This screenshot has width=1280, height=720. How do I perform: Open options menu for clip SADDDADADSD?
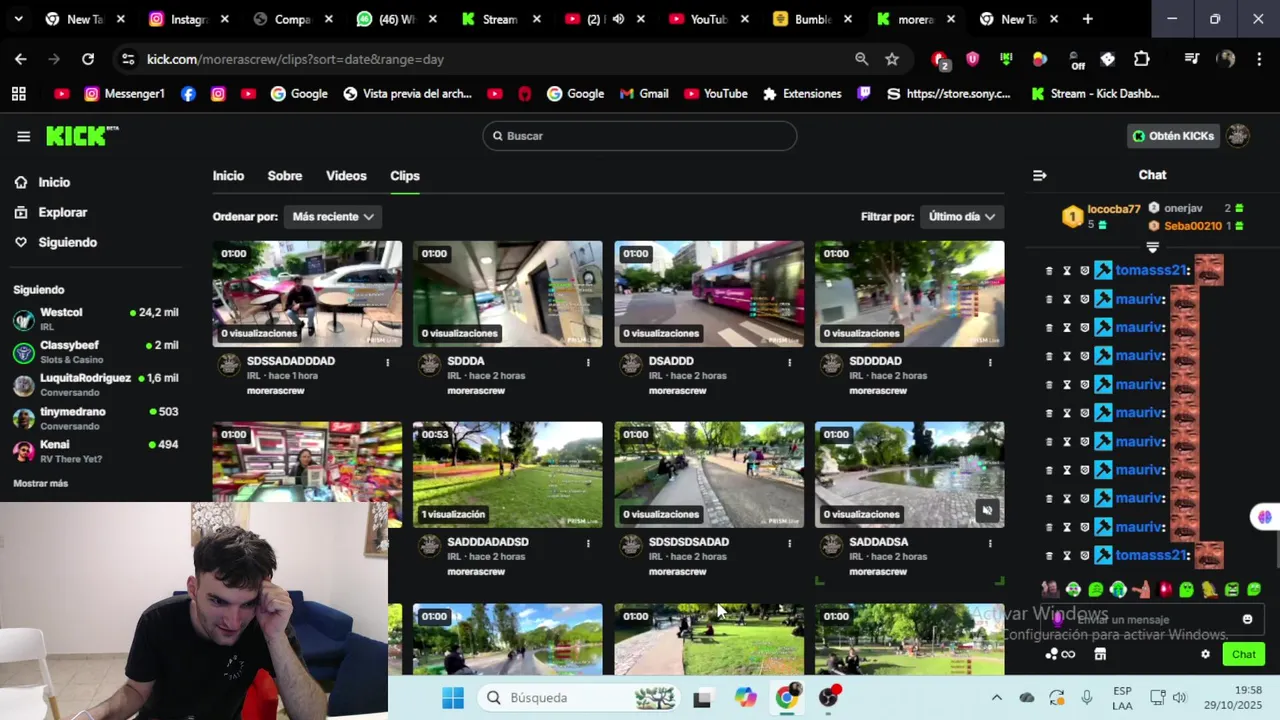tap(588, 543)
